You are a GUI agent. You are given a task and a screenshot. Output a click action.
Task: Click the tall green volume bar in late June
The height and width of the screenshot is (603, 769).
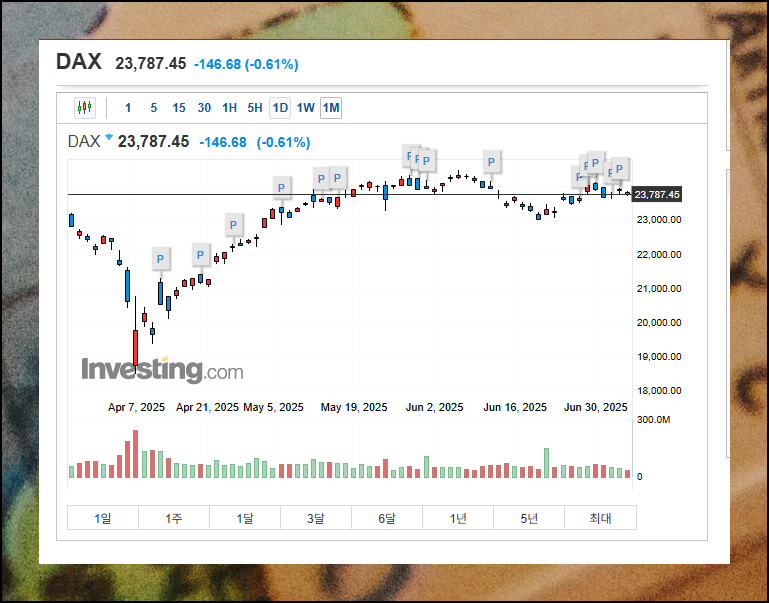546,463
